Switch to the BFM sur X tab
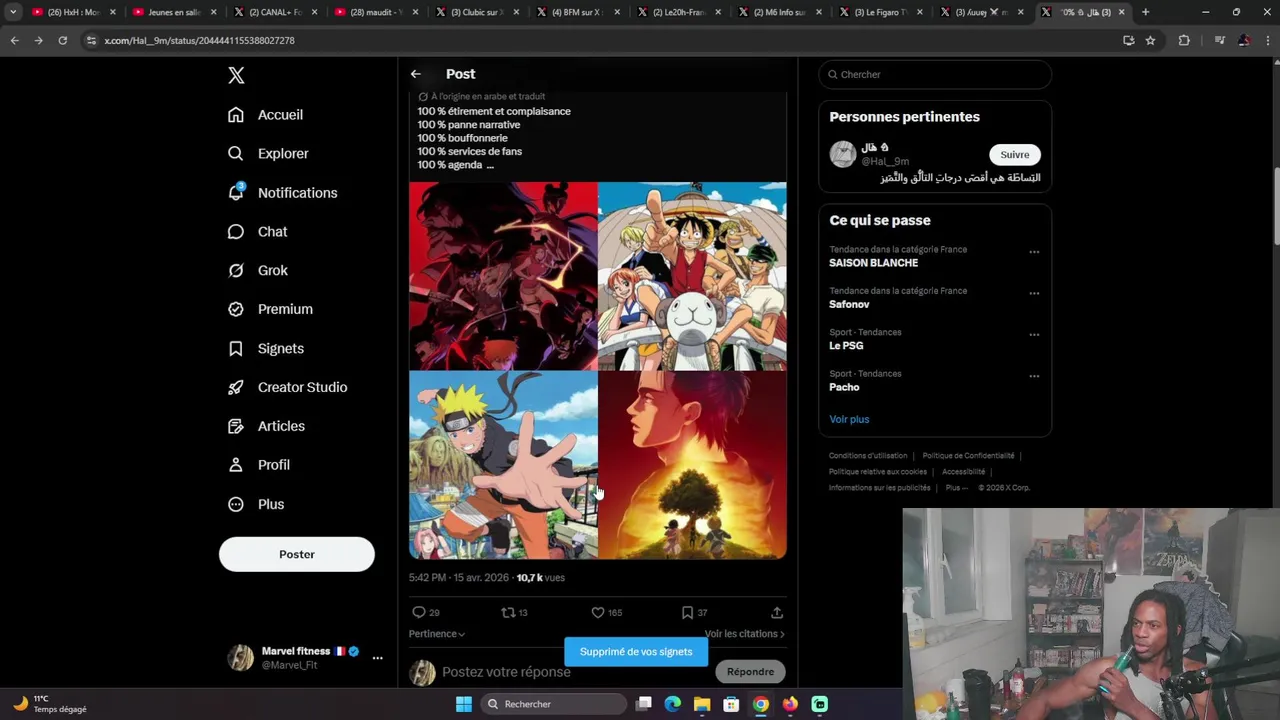1280x720 pixels. click(x=580, y=12)
